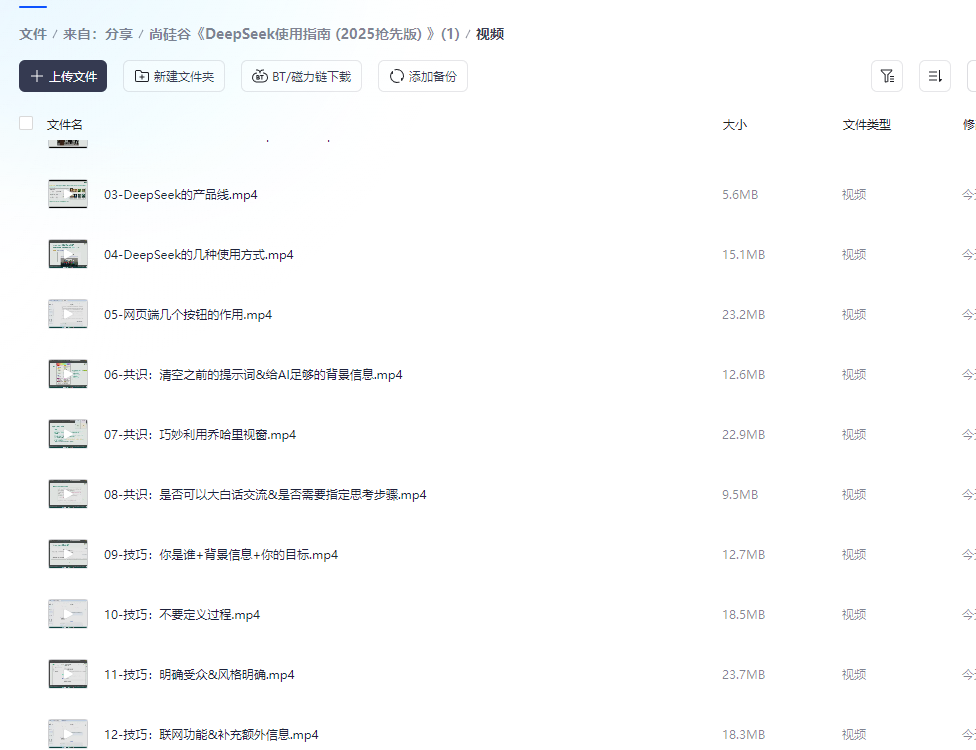The image size is (976, 750).
Task: Select file name 06-共识：清空之前的提示词&给AI足够的背景信息.mp4
Action: [x=253, y=375]
